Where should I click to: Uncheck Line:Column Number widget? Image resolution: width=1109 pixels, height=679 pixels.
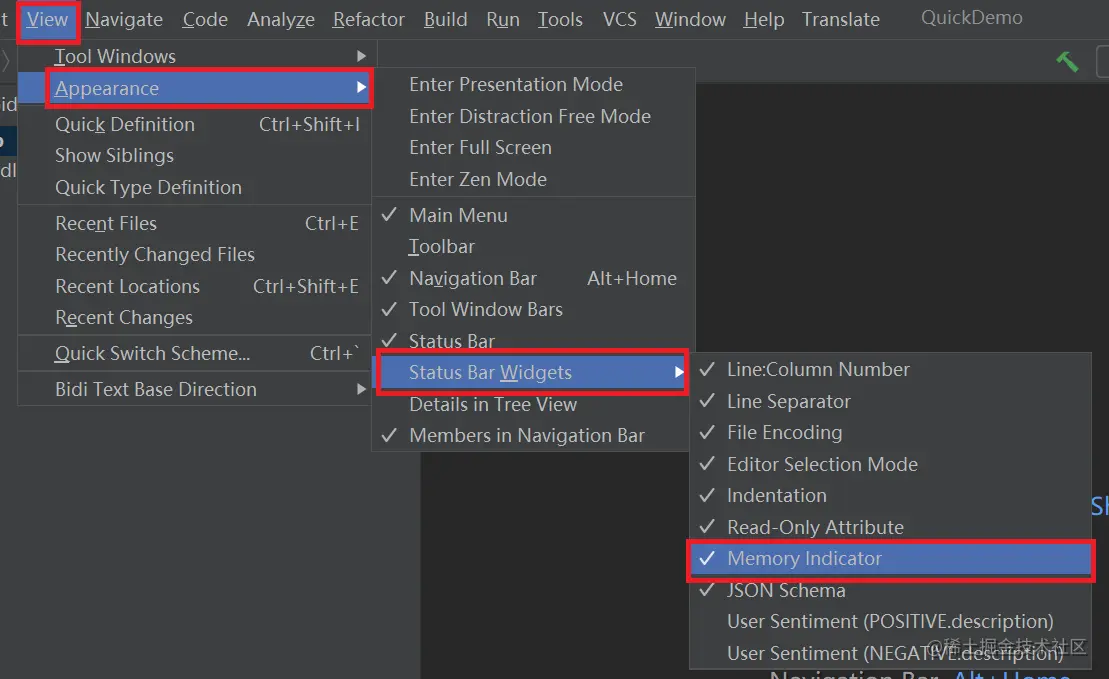pos(817,369)
